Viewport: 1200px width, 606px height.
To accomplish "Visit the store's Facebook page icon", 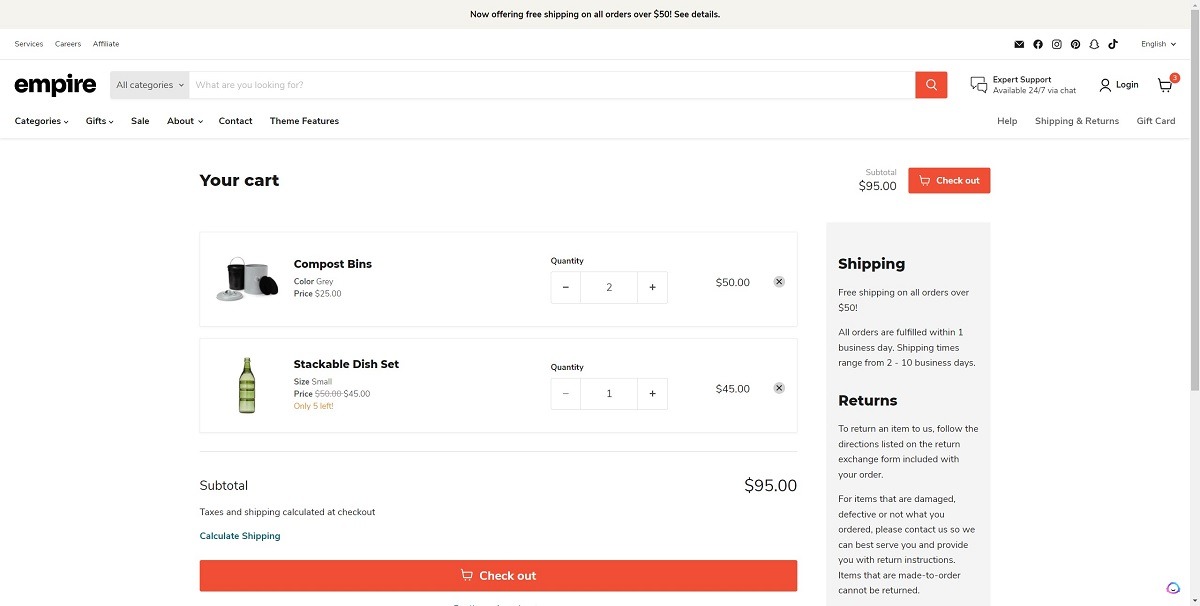I will click(1038, 44).
